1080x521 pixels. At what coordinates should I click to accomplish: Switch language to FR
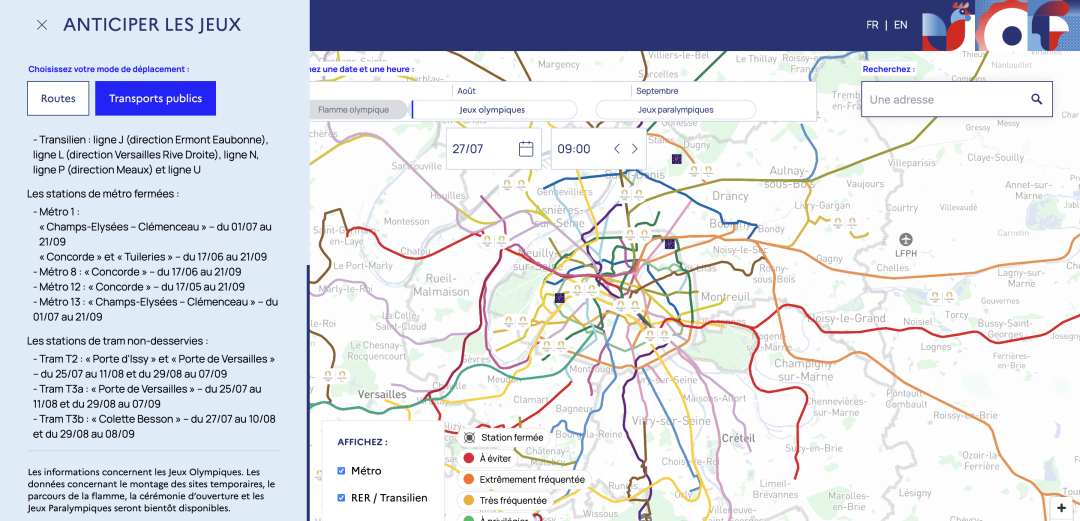[872, 25]
